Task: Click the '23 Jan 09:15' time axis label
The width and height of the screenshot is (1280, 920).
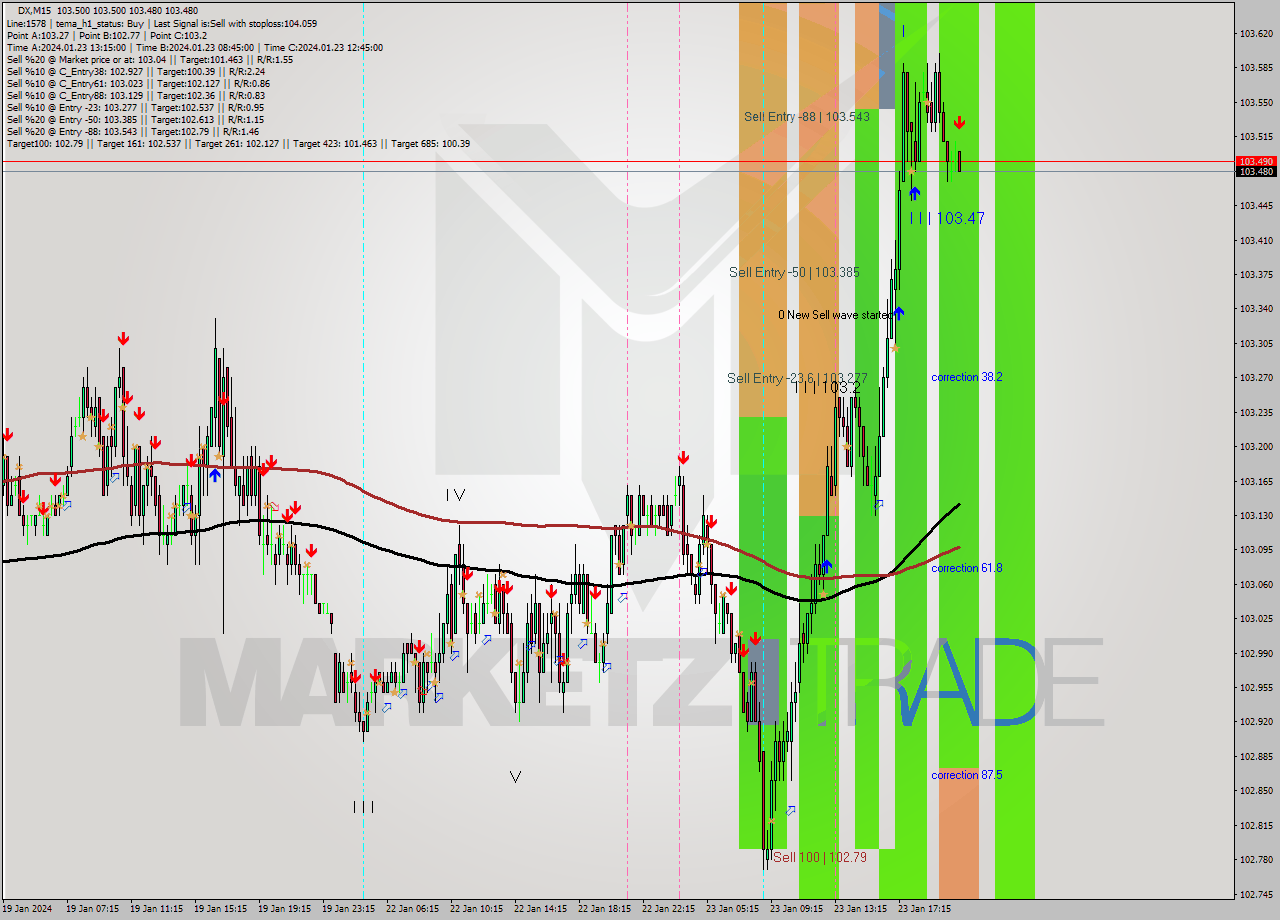Action: 796,909
